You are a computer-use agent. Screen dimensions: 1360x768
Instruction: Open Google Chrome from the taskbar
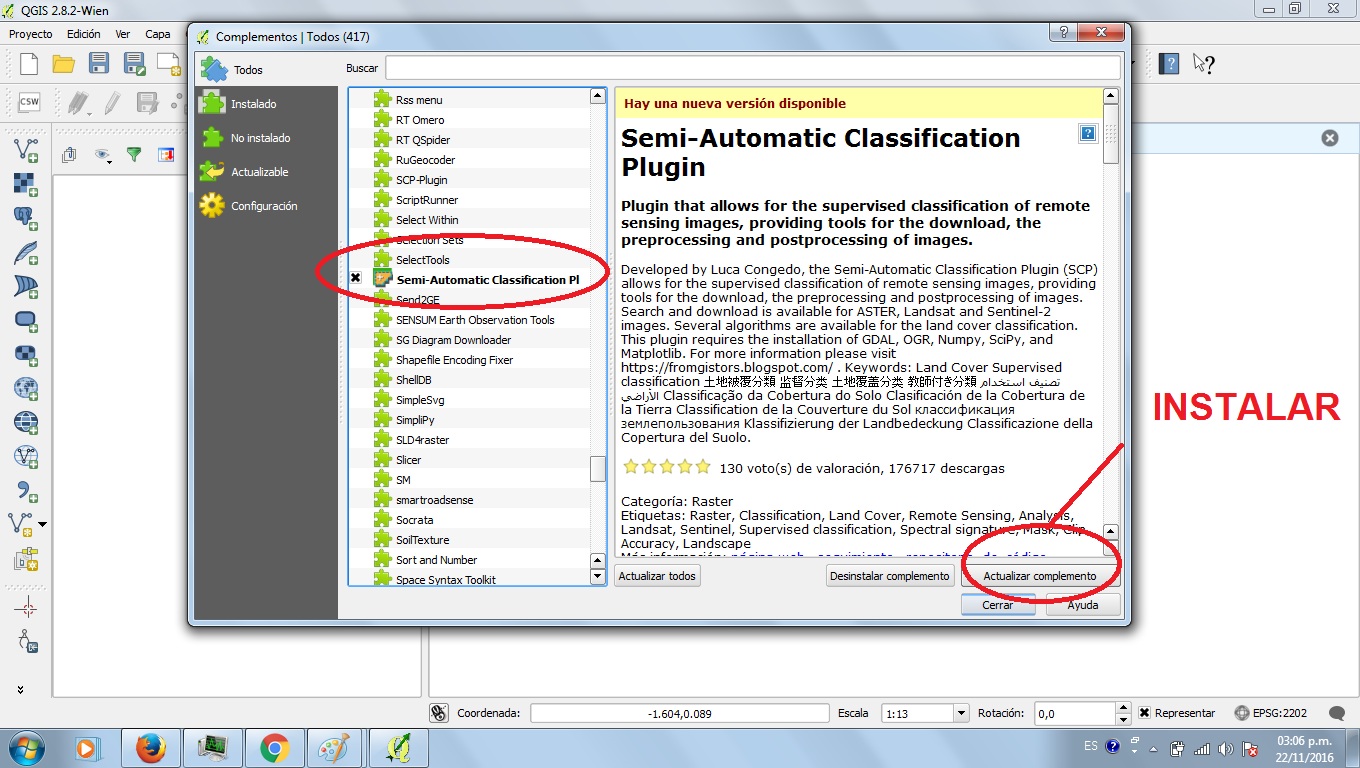pyautogui.click(x=275, y=748)
